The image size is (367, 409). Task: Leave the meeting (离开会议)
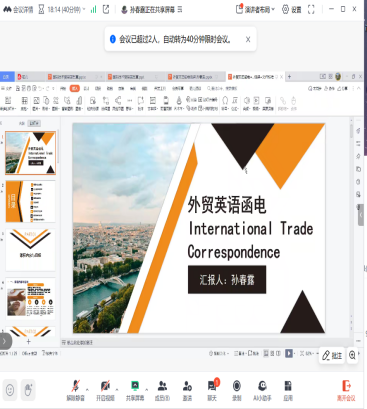point(346,390)
